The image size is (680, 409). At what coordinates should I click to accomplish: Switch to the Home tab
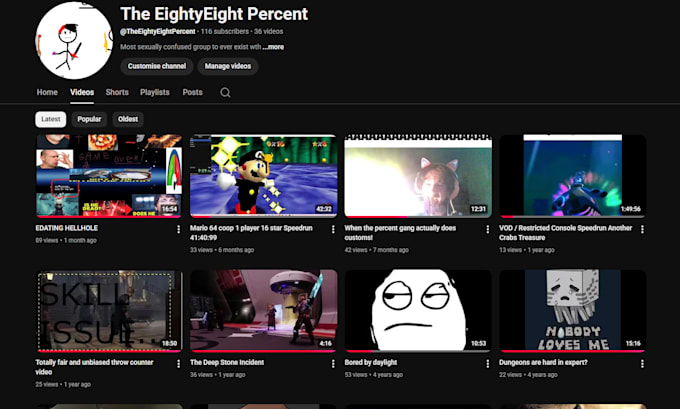pos(47,92)
